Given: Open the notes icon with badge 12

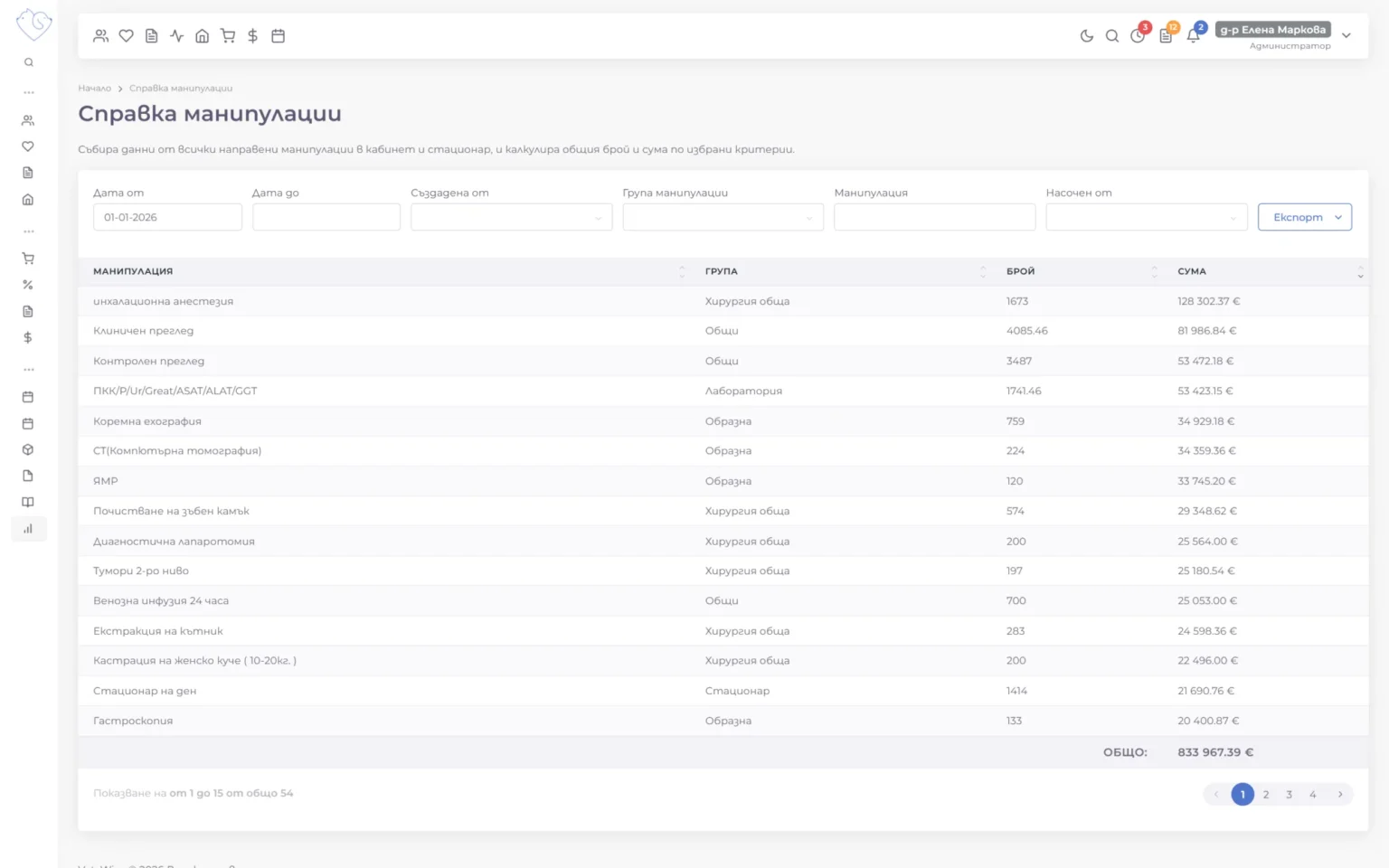Looking at the screenshot, I should click(1167, 35).
